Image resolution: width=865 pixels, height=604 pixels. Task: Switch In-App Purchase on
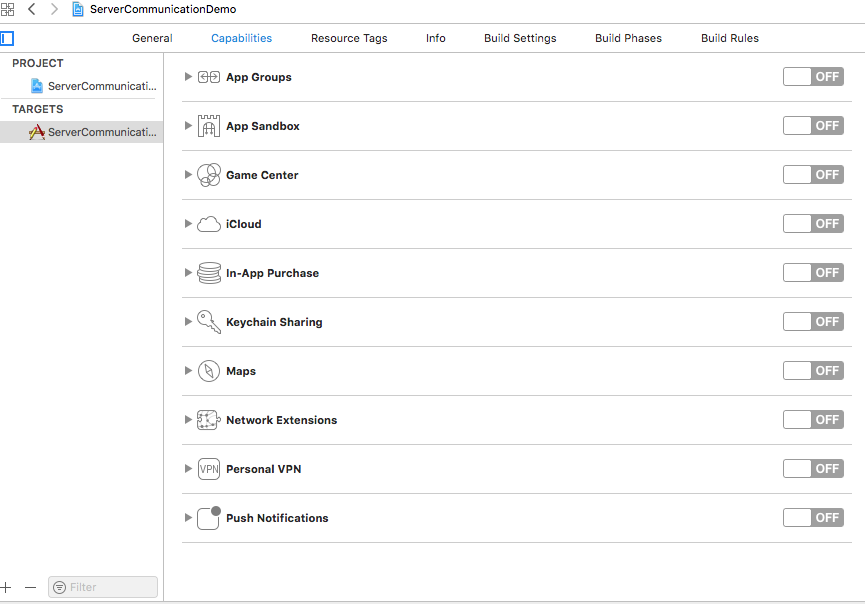[x=813, y=272]
